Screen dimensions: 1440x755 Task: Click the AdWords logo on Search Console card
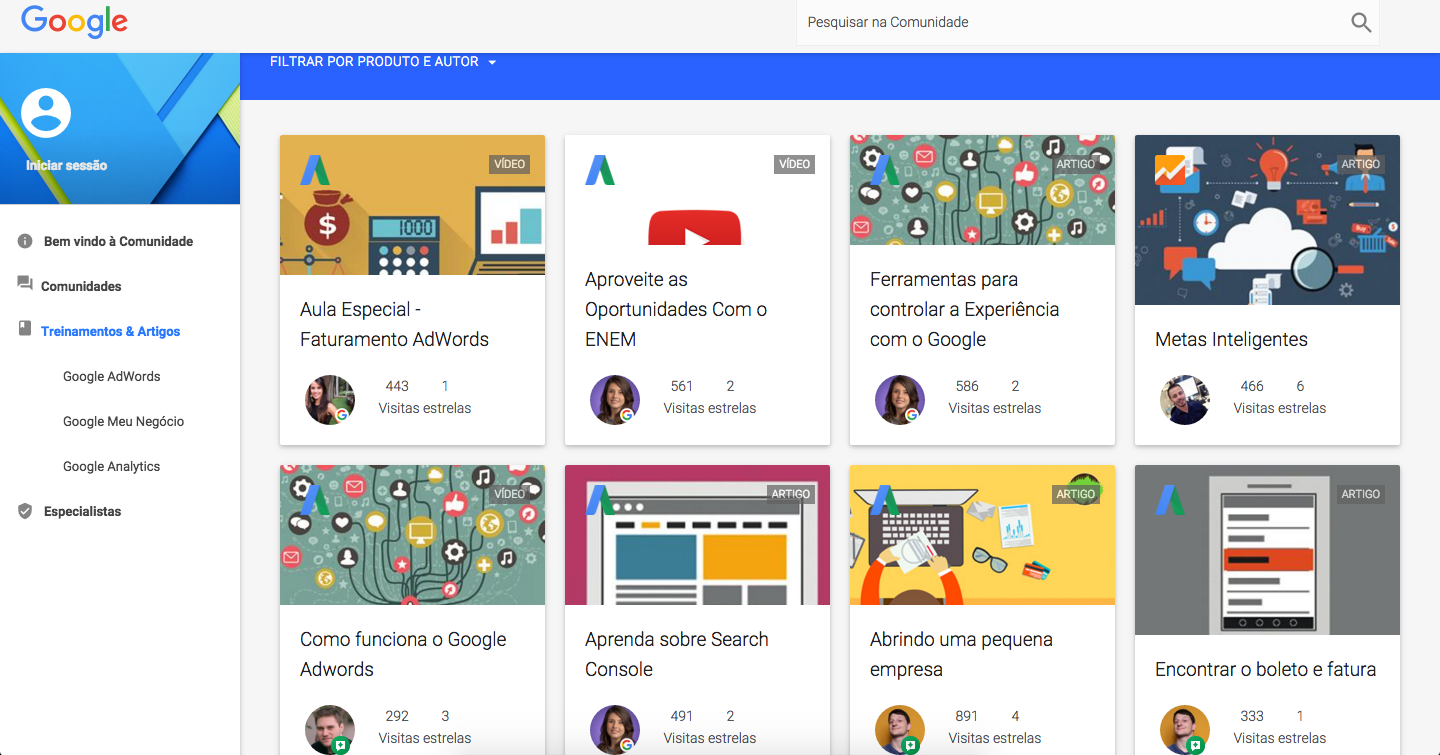(600, 500)
